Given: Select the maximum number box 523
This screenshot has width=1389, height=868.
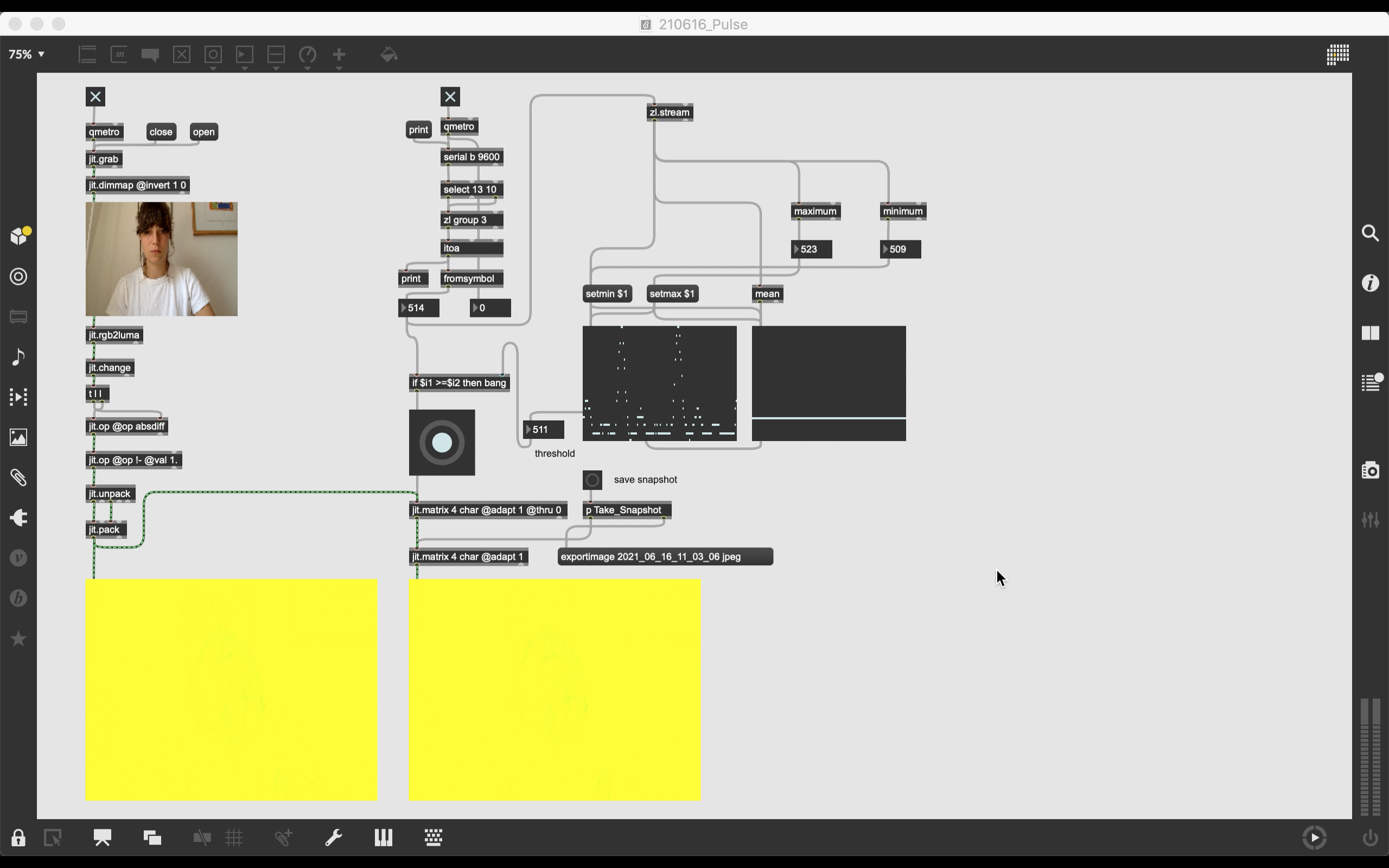Looking at the screenshot, I should (812, 249).
